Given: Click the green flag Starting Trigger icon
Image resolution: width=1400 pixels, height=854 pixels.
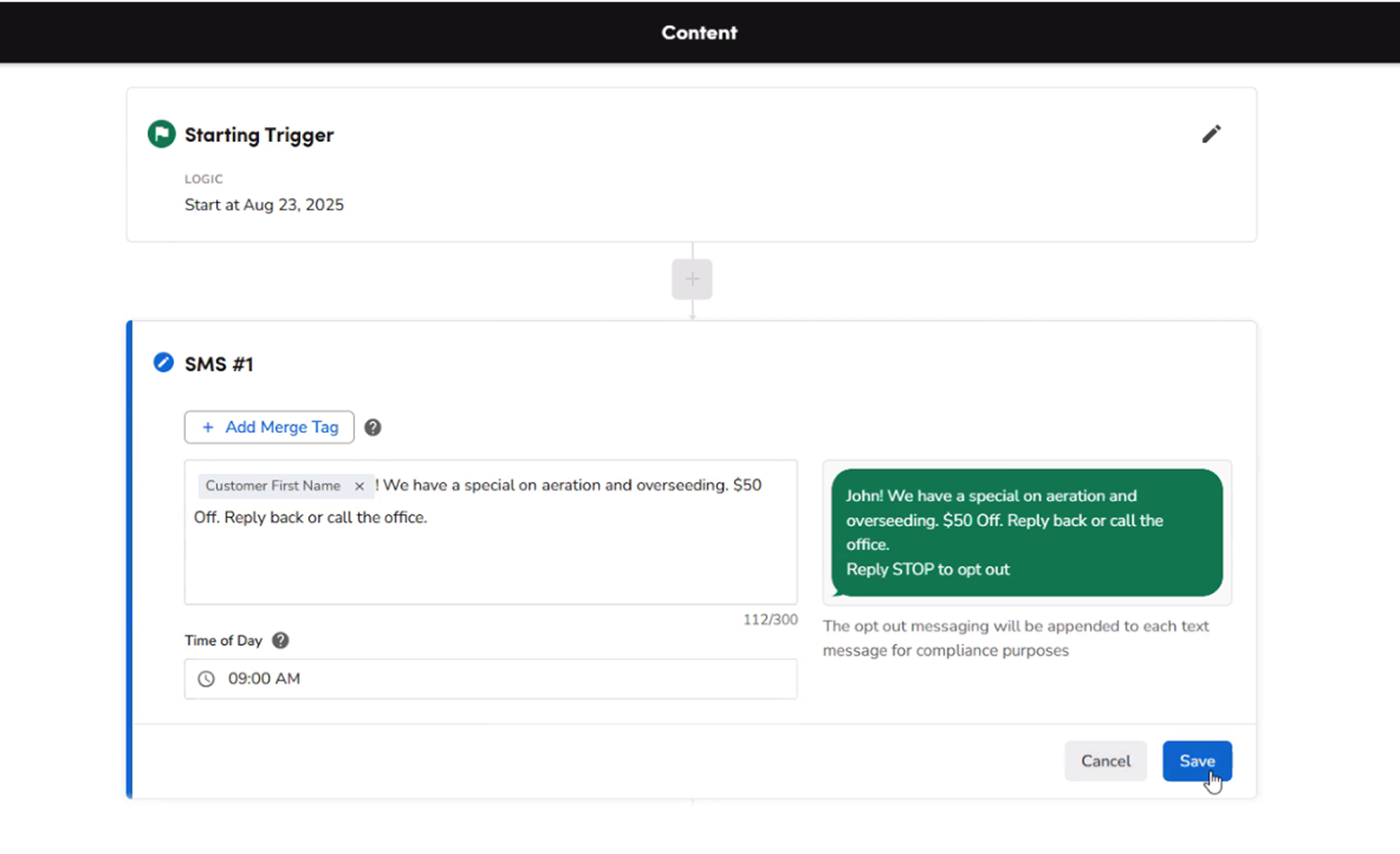Looking at the screenshot, I should pyautogui.click(x=162, y=134).
